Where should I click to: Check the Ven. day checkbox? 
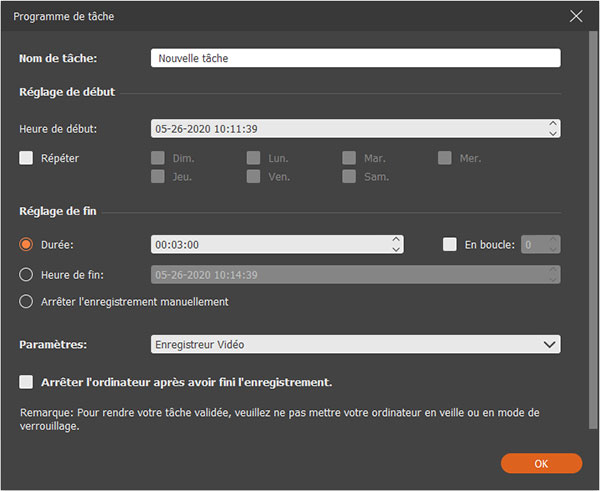(253, 177)
